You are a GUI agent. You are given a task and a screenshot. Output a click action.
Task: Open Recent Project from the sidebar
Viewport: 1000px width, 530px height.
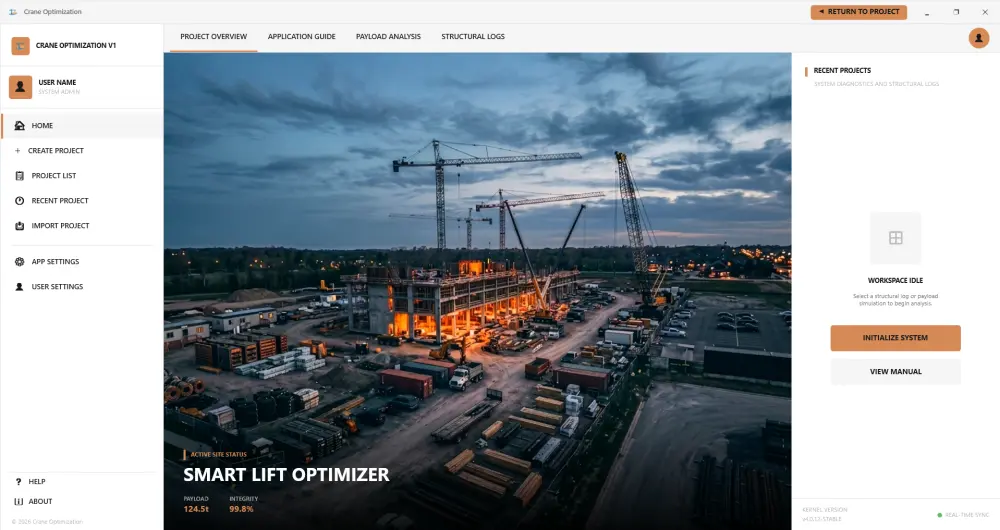[x=82, y=200]
